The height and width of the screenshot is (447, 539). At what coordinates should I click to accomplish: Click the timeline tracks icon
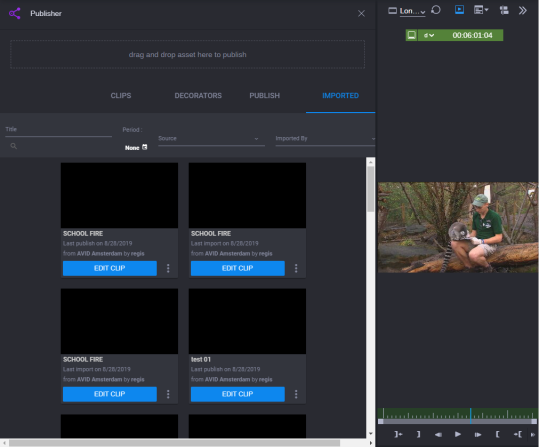pyautogui.click(x=504, y=10)
